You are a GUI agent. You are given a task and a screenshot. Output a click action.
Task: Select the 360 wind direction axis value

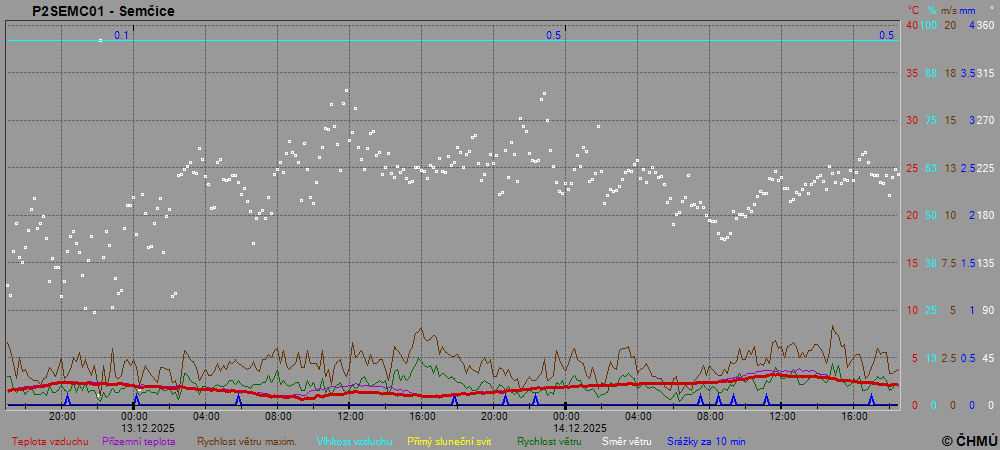pyautogui.click(x=985, y=25)
